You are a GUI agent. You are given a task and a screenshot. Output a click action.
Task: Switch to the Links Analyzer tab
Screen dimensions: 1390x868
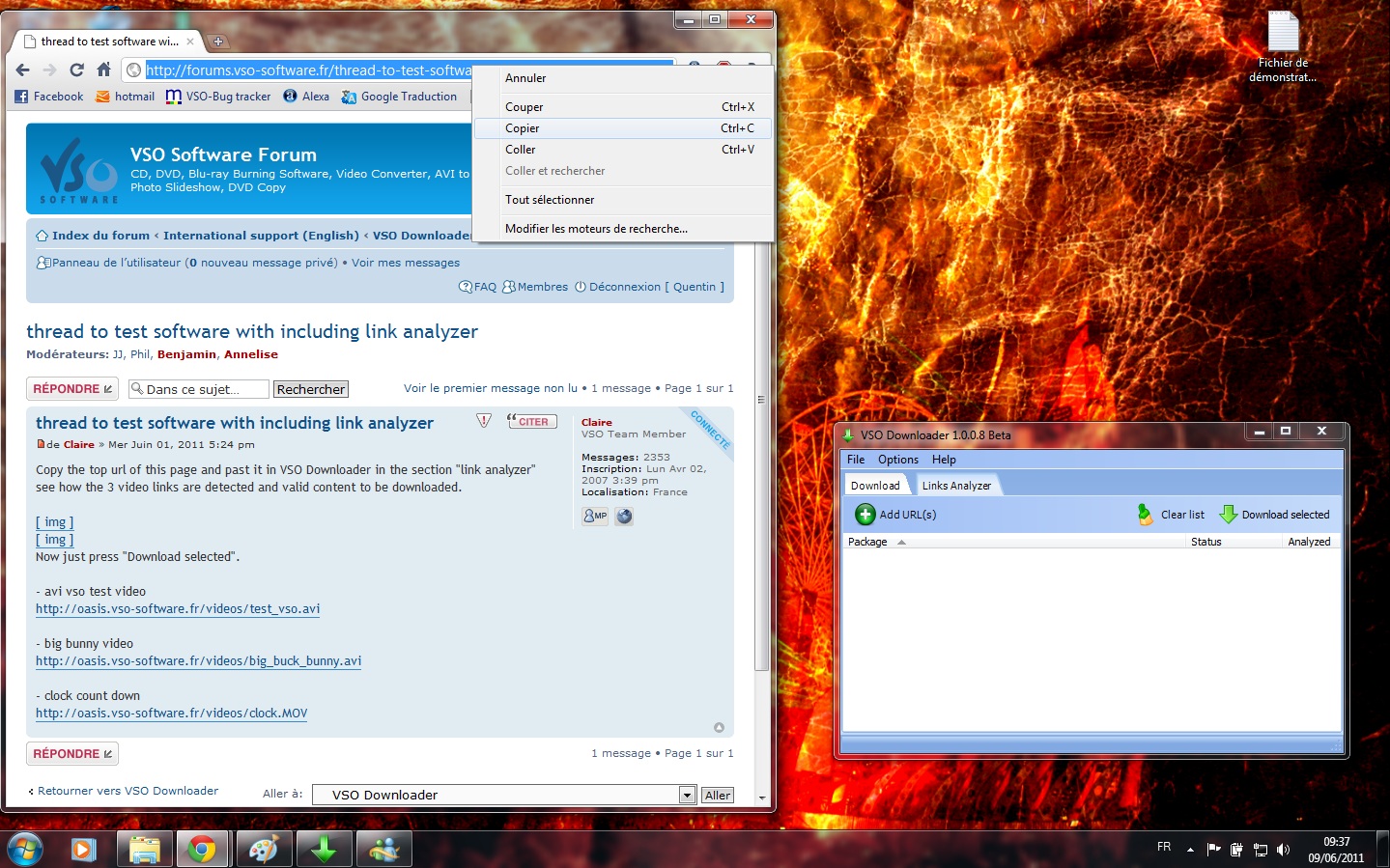(956, 486)
